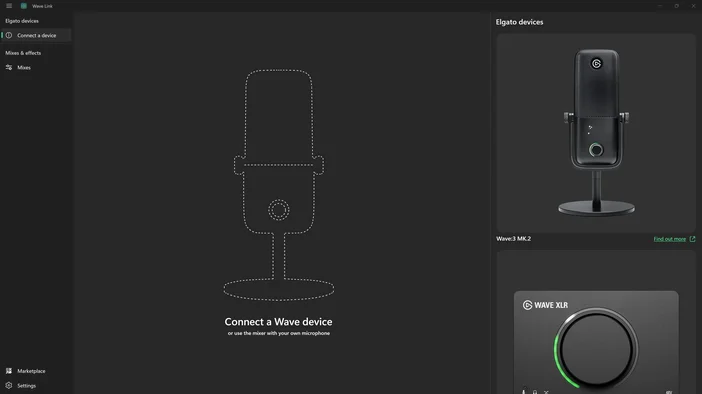This screenshot has width=702, height=394.
Task: Click the Elgato devices panel heading
Action: (519, 22)
